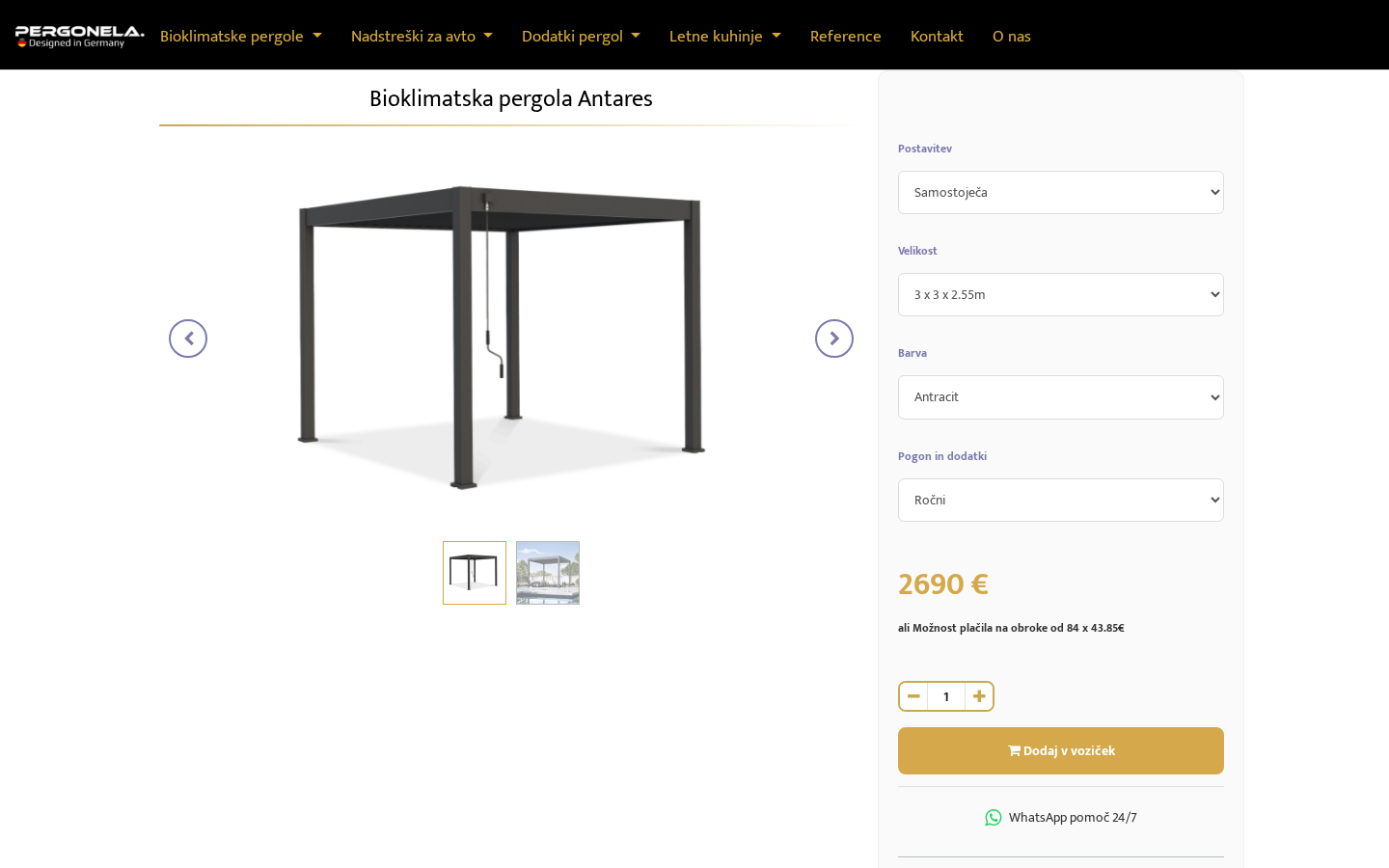The width and height of the screenshot is (1389, 868).
Task: Decrease quantity with the minus icon
Action: pyautogui.click(x=912, y=696)
